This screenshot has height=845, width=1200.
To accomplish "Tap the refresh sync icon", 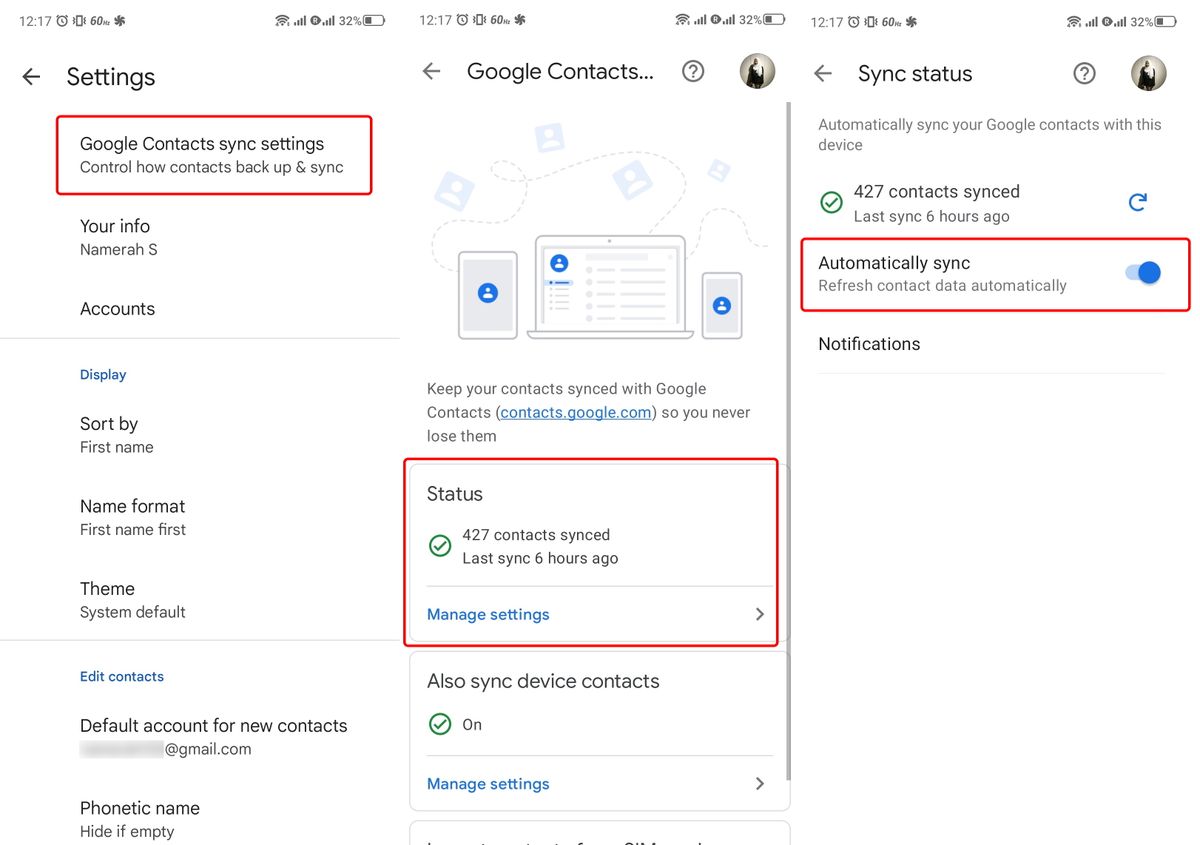I will pyautogui.click(x=1137, y=203).
